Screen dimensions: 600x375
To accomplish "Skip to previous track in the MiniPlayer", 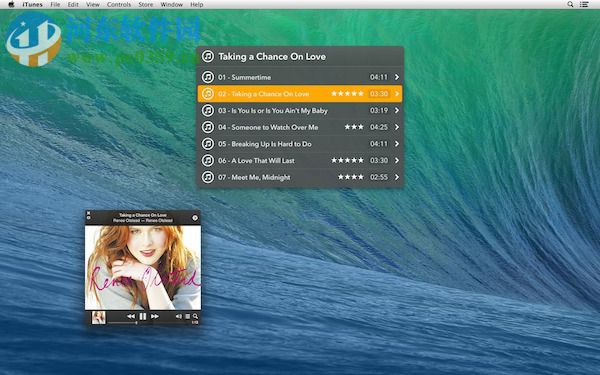I will pyautogui.click(x=131, y=316).
